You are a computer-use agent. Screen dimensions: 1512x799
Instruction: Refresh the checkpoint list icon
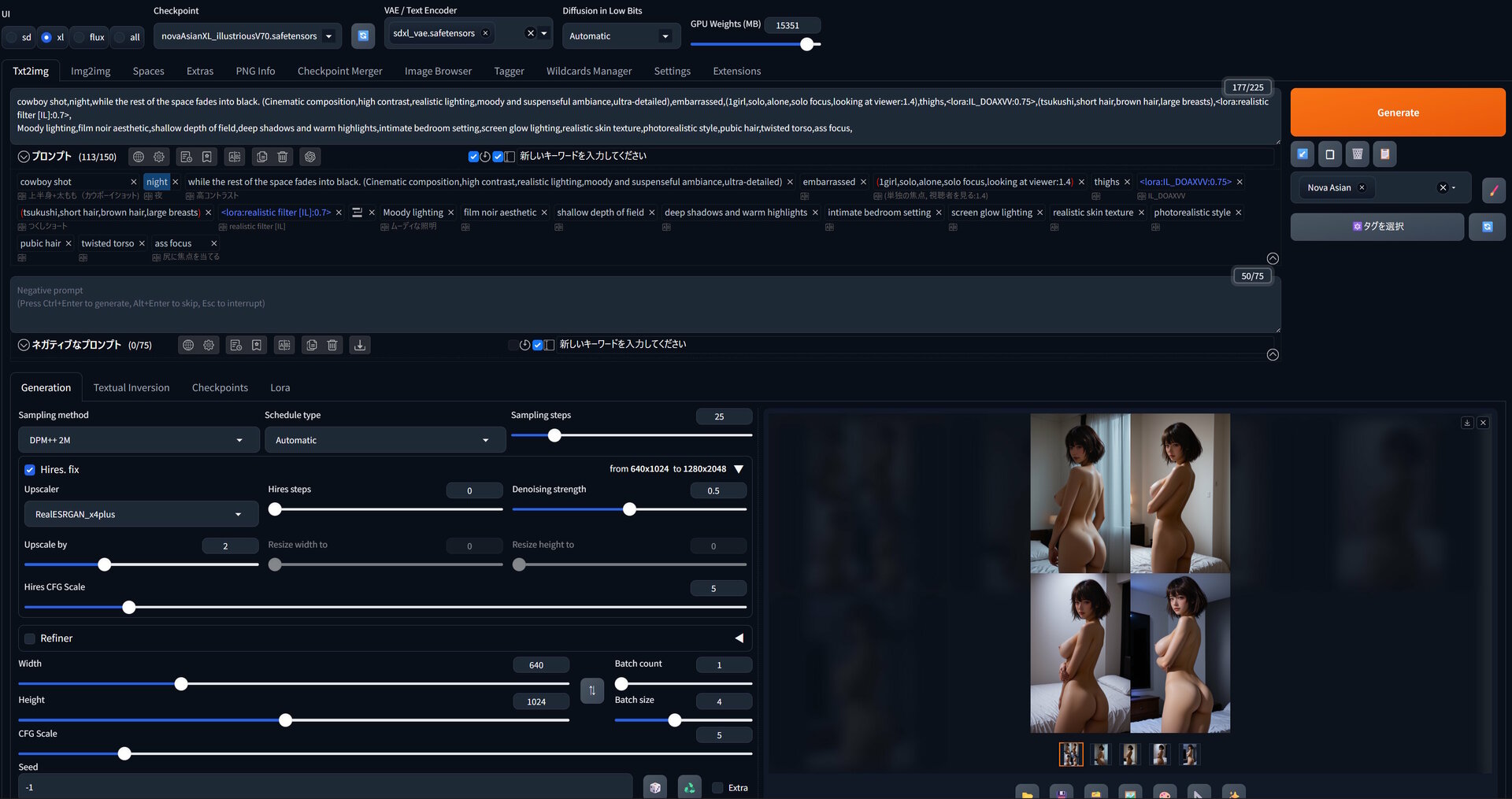coord(363,35)
